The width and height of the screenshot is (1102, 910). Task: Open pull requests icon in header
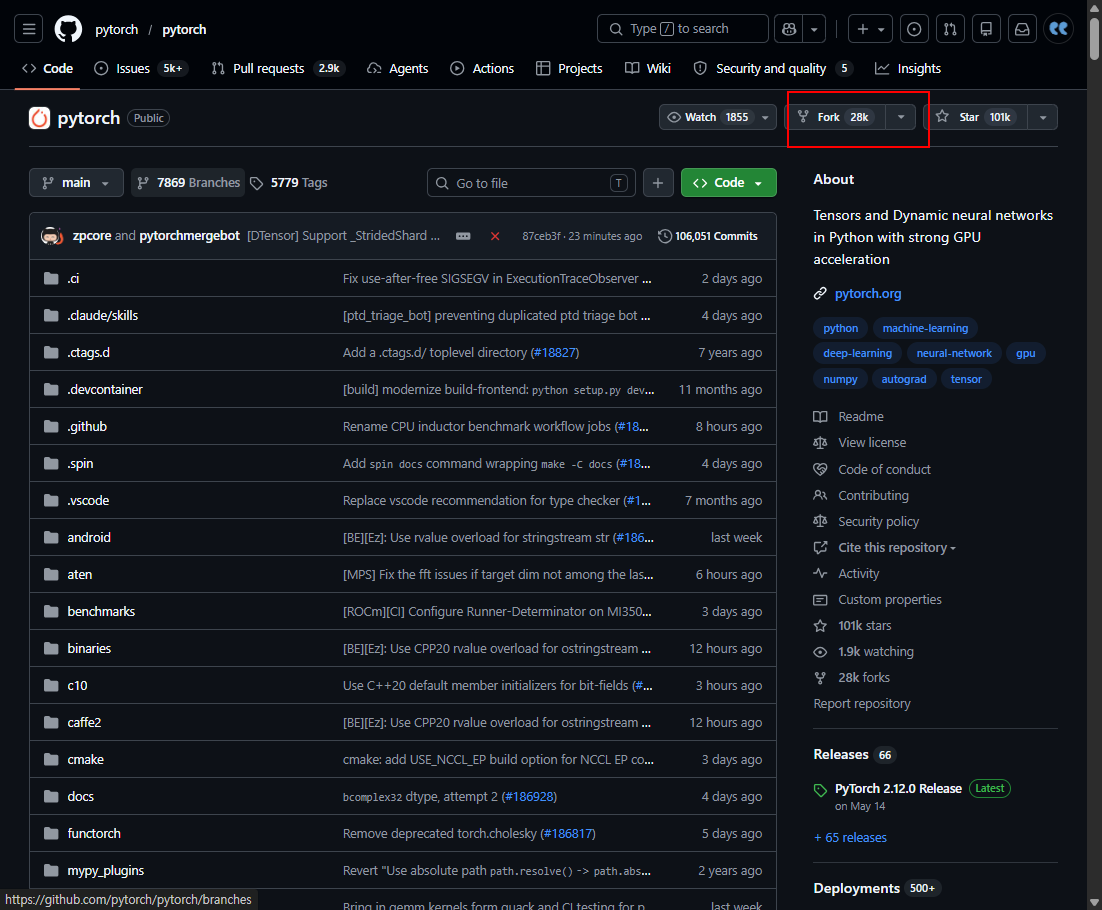tap(950, 29)
